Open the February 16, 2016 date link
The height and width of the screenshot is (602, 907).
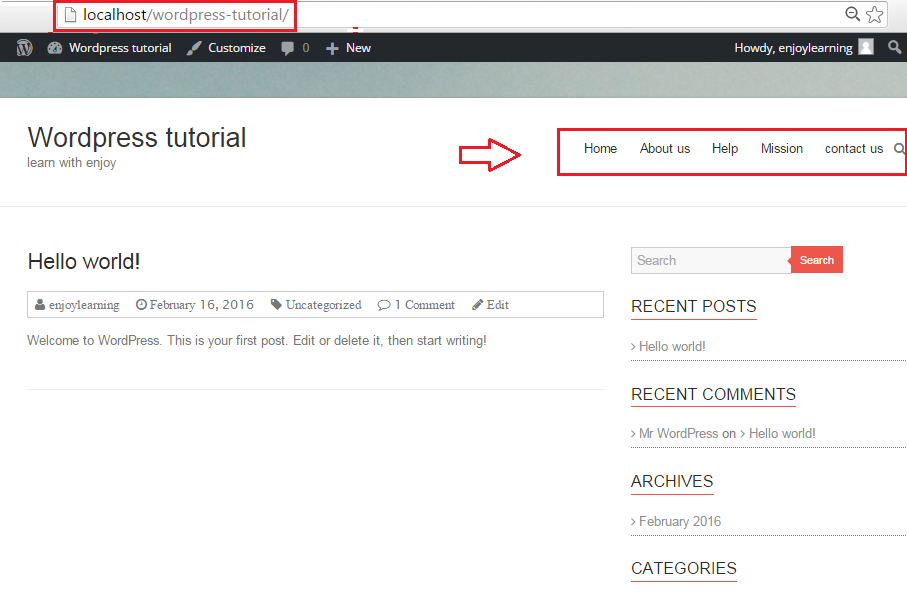201,305
